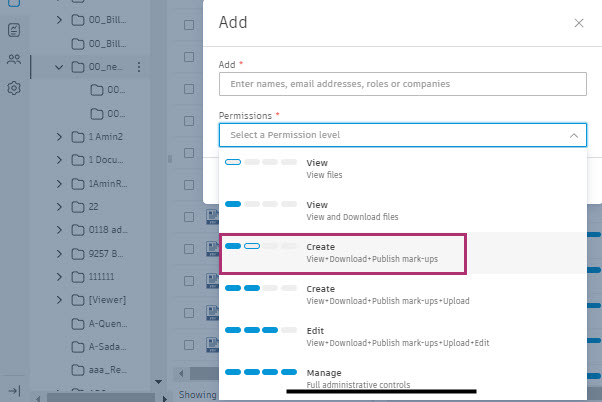Open the Members icon in sidebar

click(x=14, y=59)
